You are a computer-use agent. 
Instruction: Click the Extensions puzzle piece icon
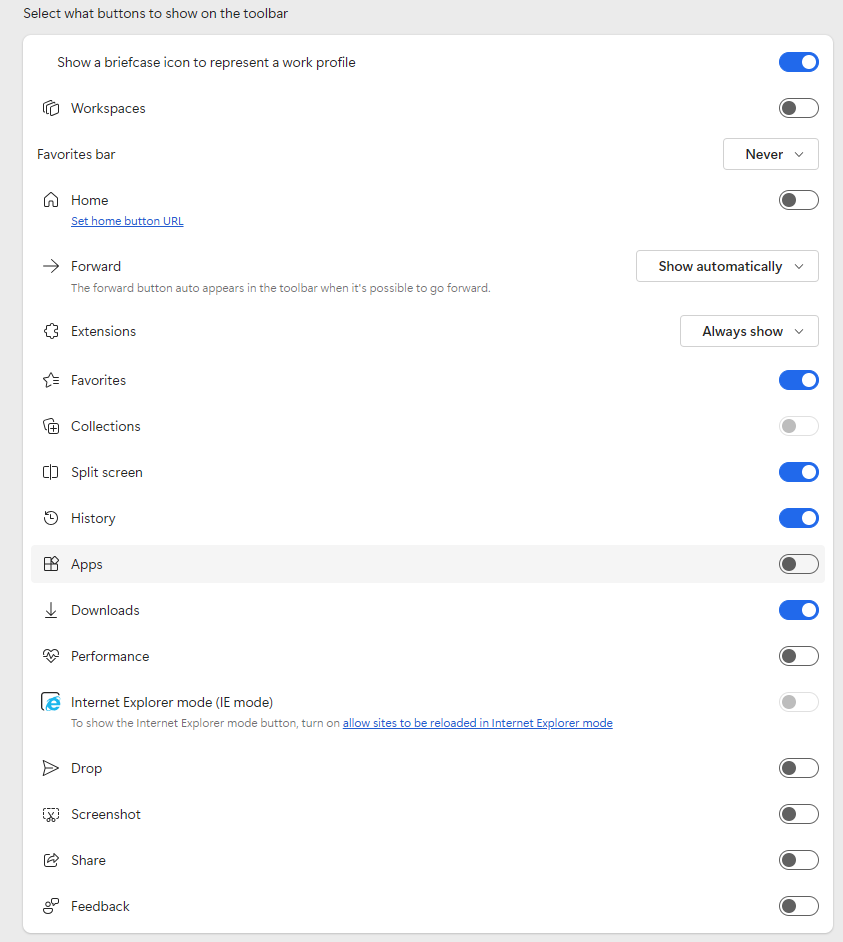[51, 331]
